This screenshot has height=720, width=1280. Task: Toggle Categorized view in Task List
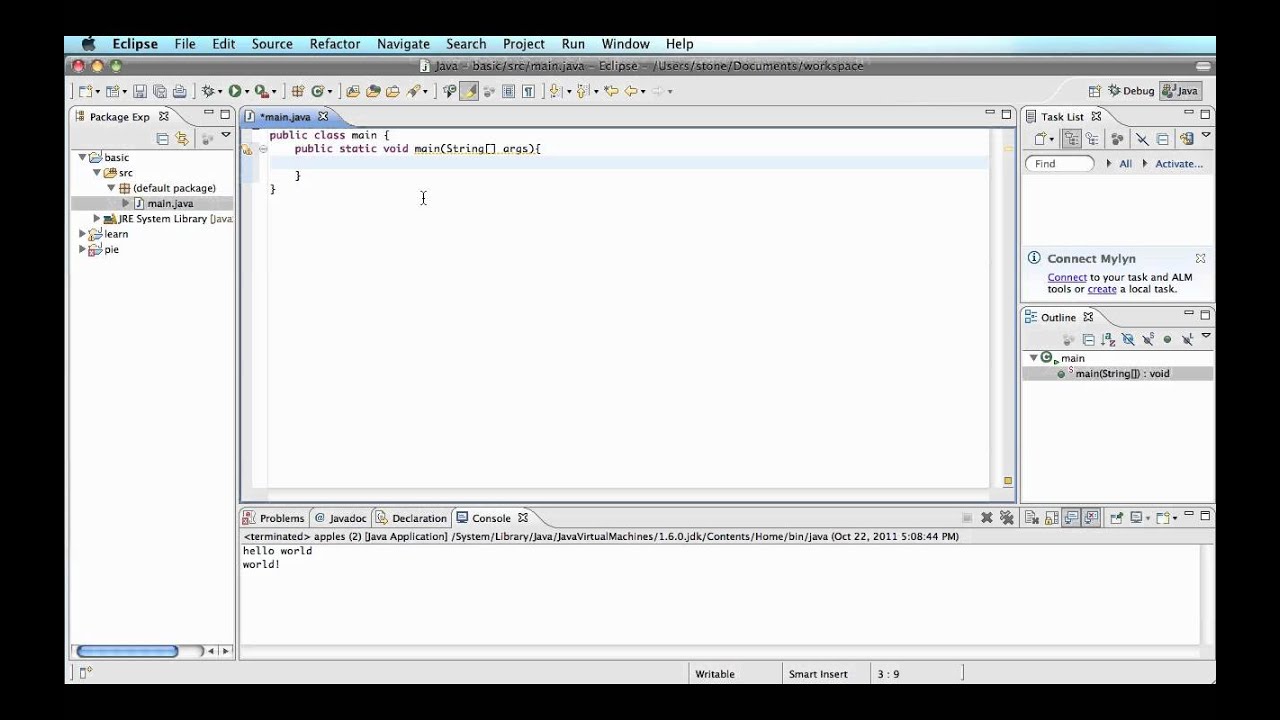(1072, 139)
